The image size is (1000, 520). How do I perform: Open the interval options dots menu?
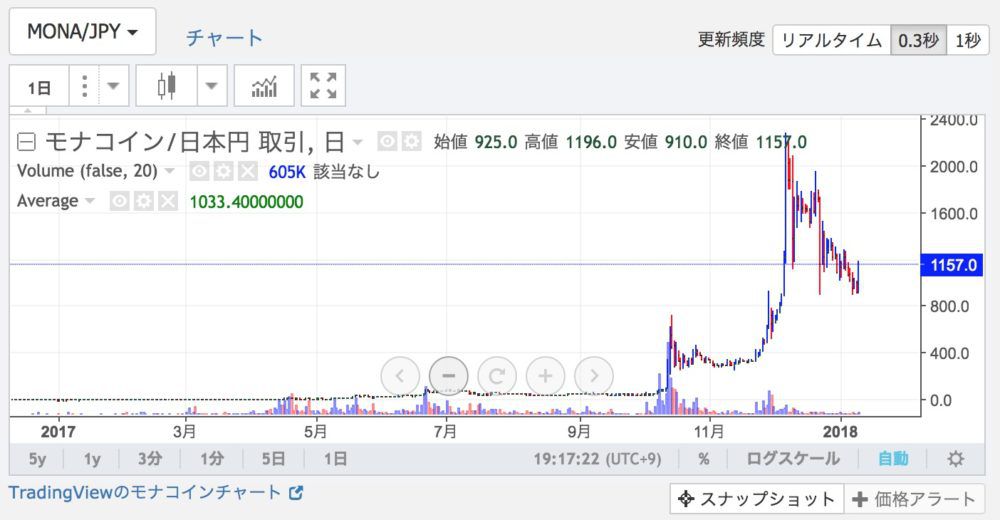click(84, 86)
